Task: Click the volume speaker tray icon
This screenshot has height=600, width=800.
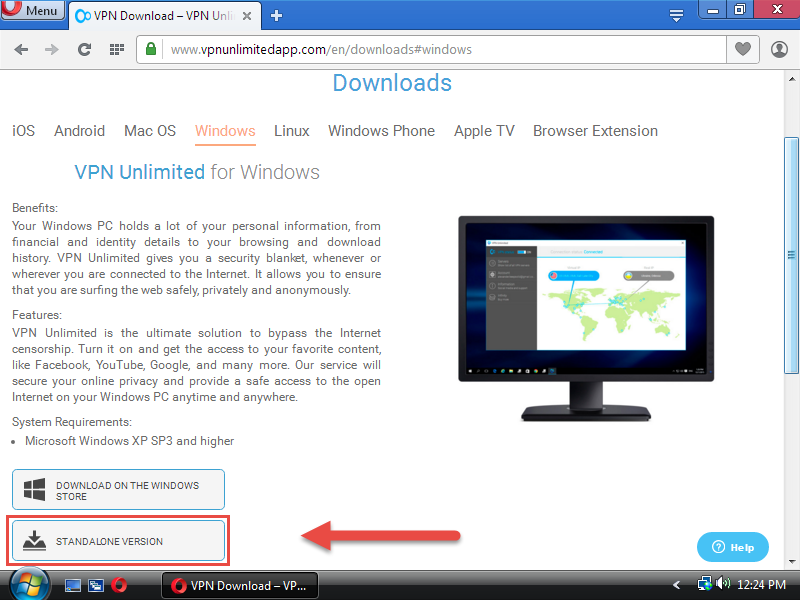Action: pos(723,583)
